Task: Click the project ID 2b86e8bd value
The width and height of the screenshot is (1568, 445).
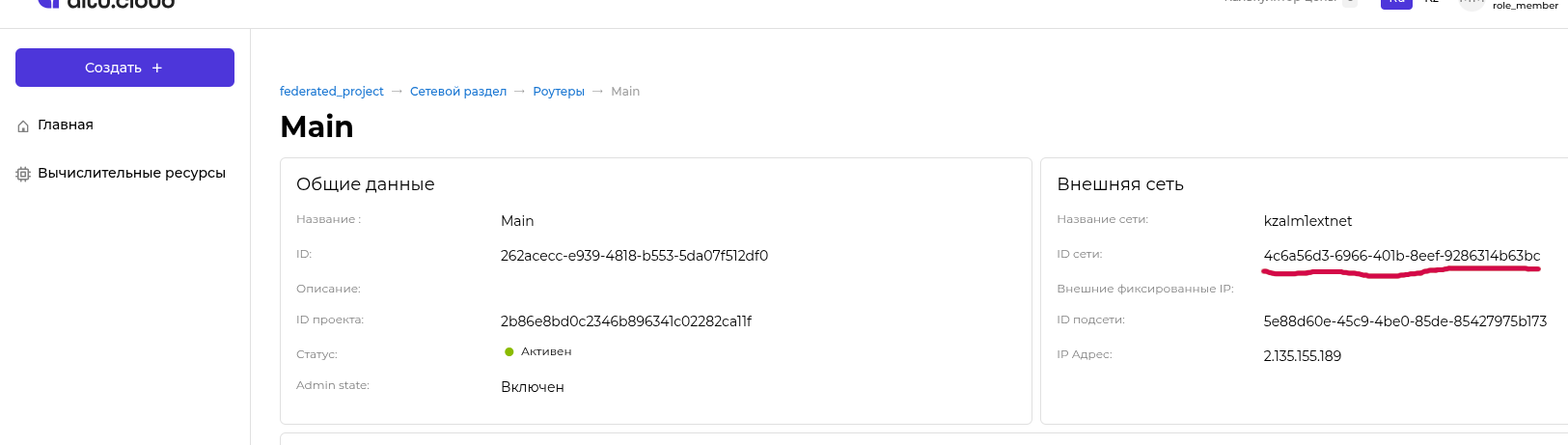Action: 625,321
